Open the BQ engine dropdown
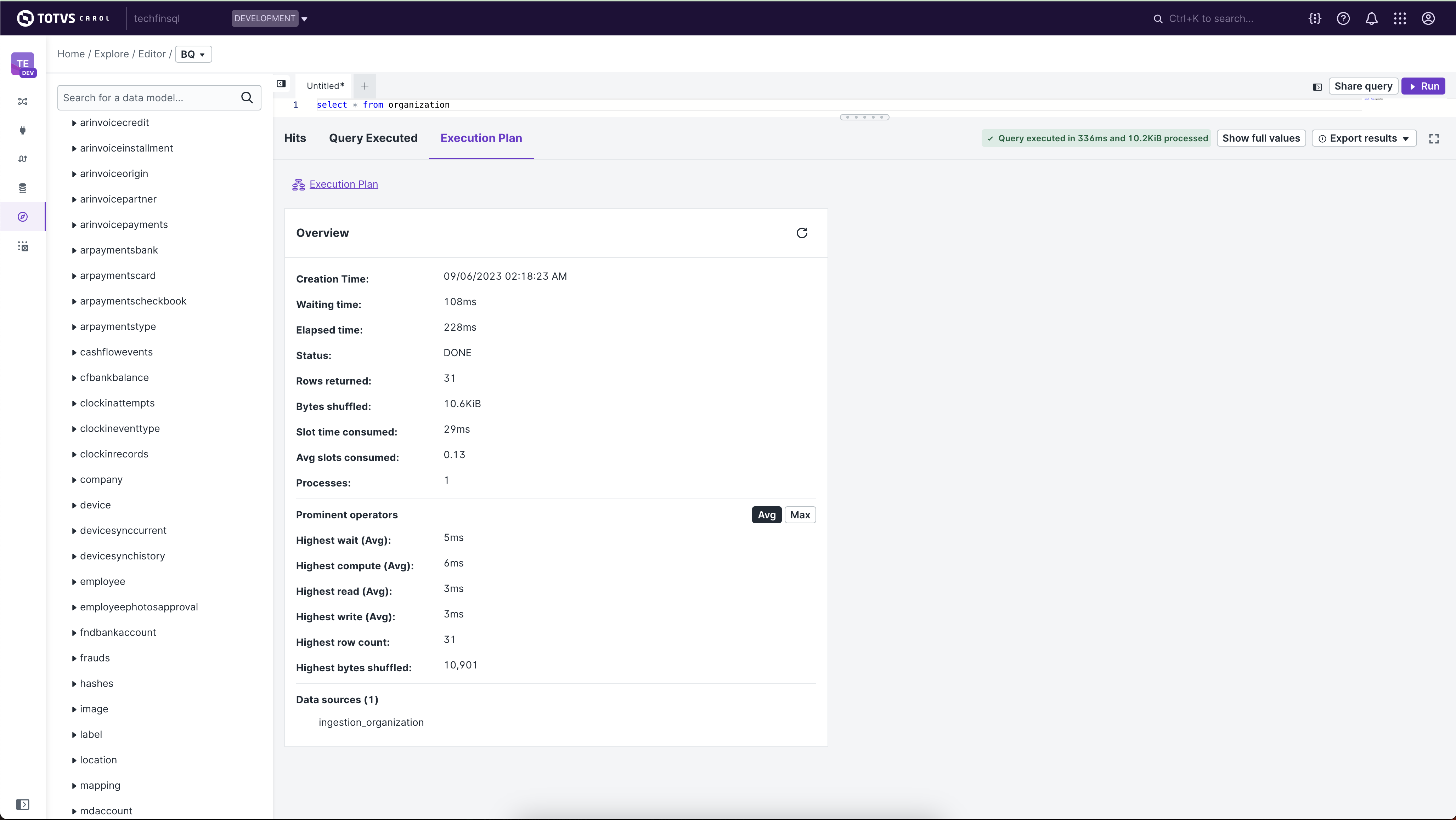The width and height of the screenshot is (1456, 820). [x=193, y=54]
